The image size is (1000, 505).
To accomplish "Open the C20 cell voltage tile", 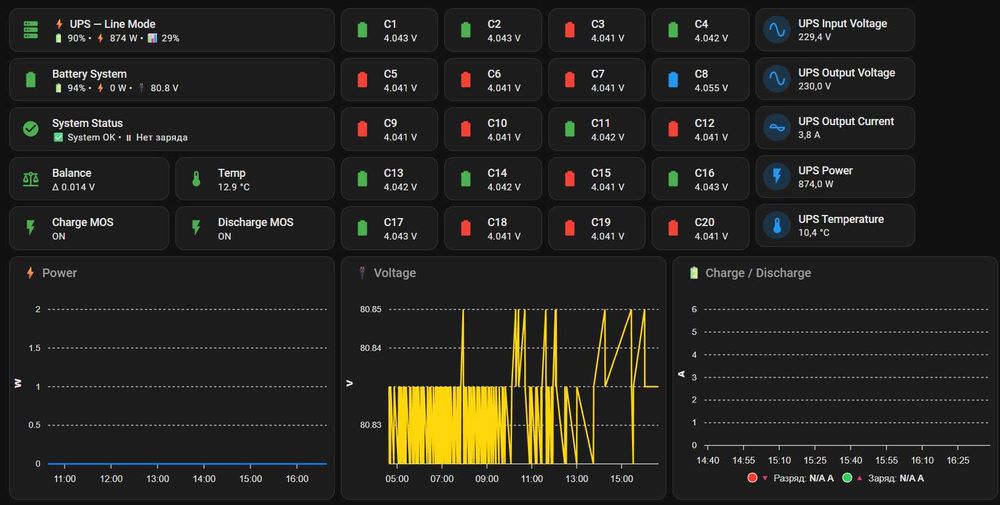I will pos(700,228).
